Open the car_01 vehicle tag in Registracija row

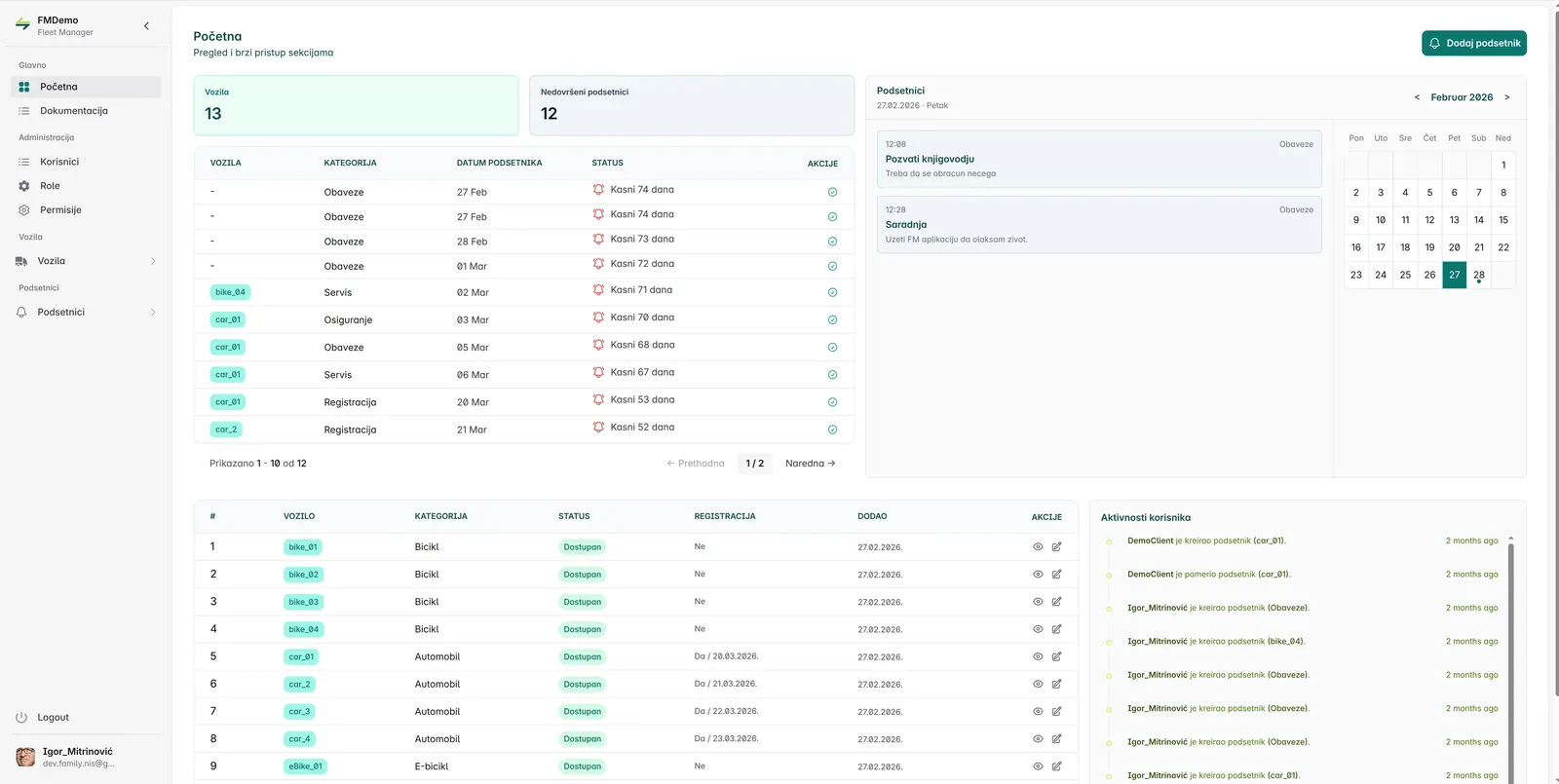pyautogui.click(x=228, y=402)
